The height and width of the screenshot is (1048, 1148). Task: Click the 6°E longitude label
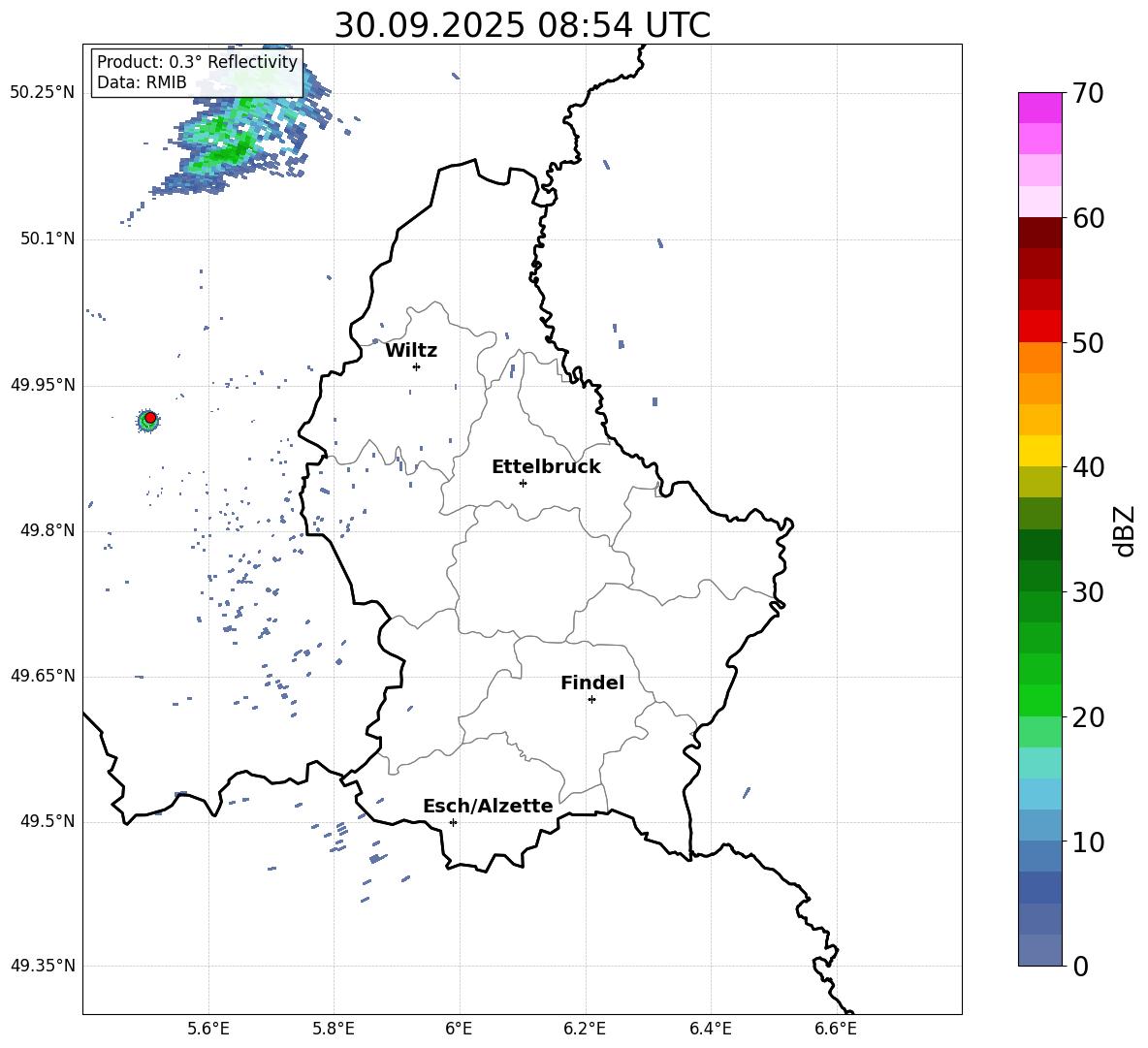pos(459,1029)
